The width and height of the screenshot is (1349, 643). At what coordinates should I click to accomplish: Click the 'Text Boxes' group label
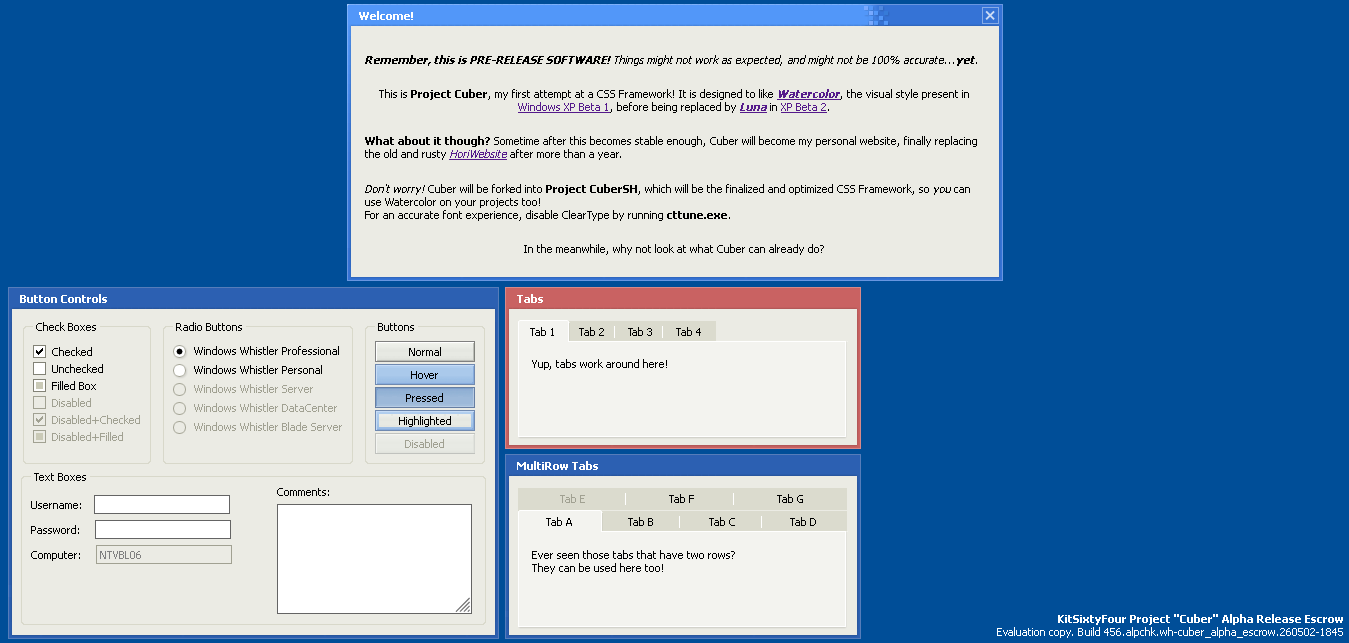pyautogui.click(x=60, y=477)
